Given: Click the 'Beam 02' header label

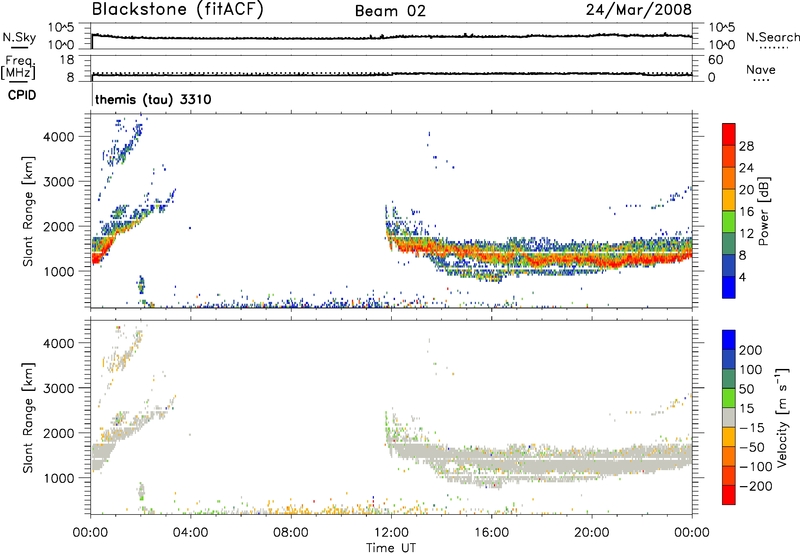Looking at the screenshot, I should [390, 11].
